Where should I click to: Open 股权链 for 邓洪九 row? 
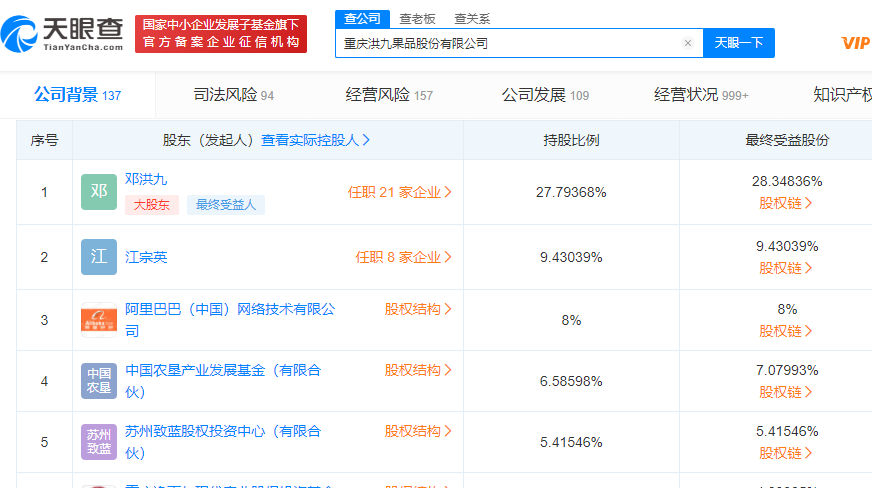click(x=785, y=203)
